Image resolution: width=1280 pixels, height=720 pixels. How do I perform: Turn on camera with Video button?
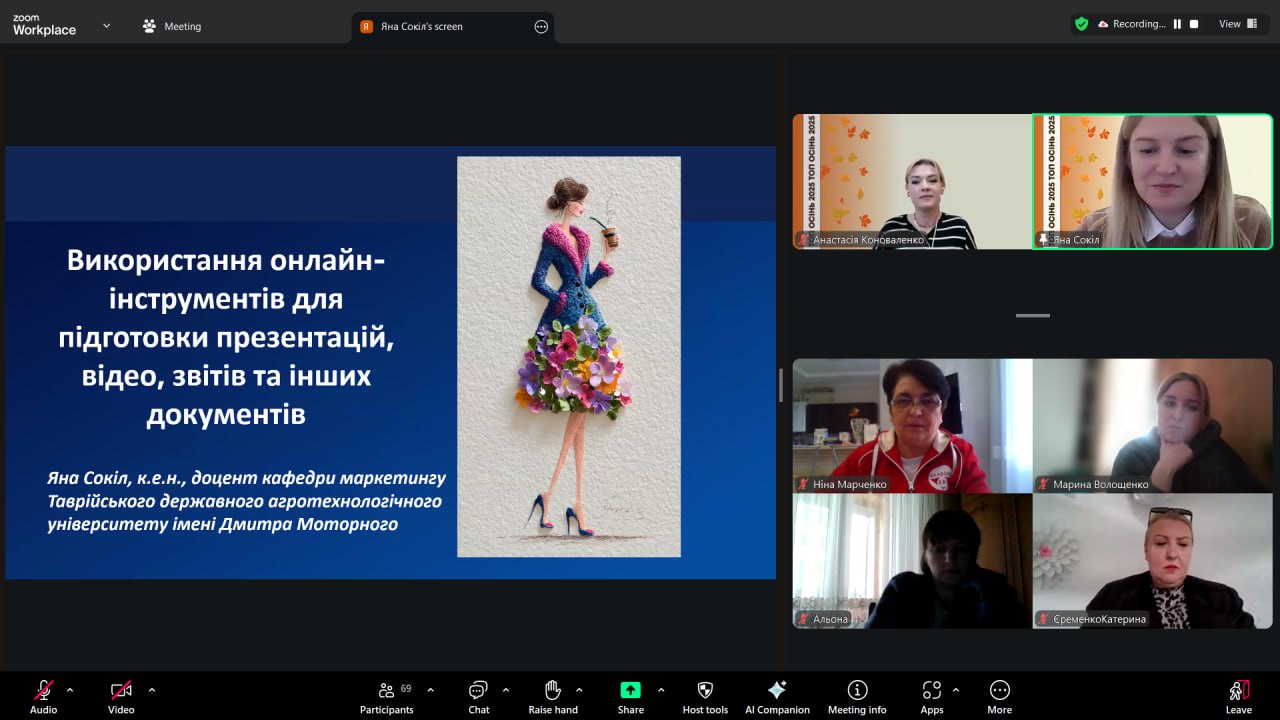(121, 696)
